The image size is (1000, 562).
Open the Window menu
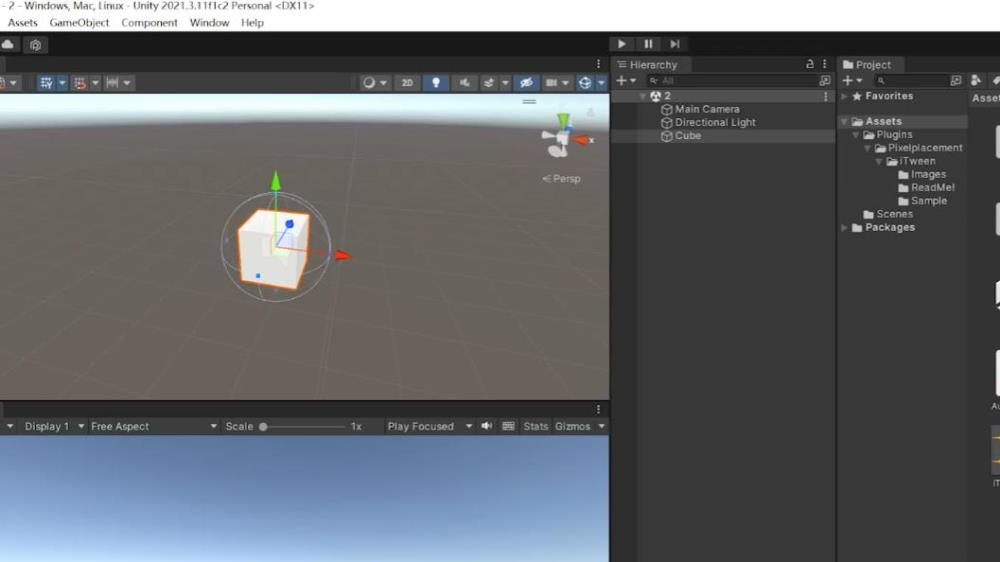click(x=209, y=22)
